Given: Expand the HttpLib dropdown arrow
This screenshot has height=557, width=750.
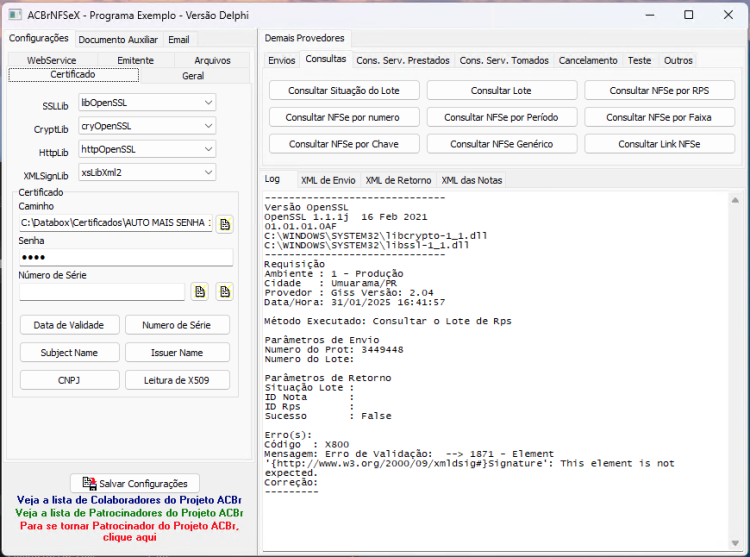Looking at the screenshot, I should pos(209,149).
